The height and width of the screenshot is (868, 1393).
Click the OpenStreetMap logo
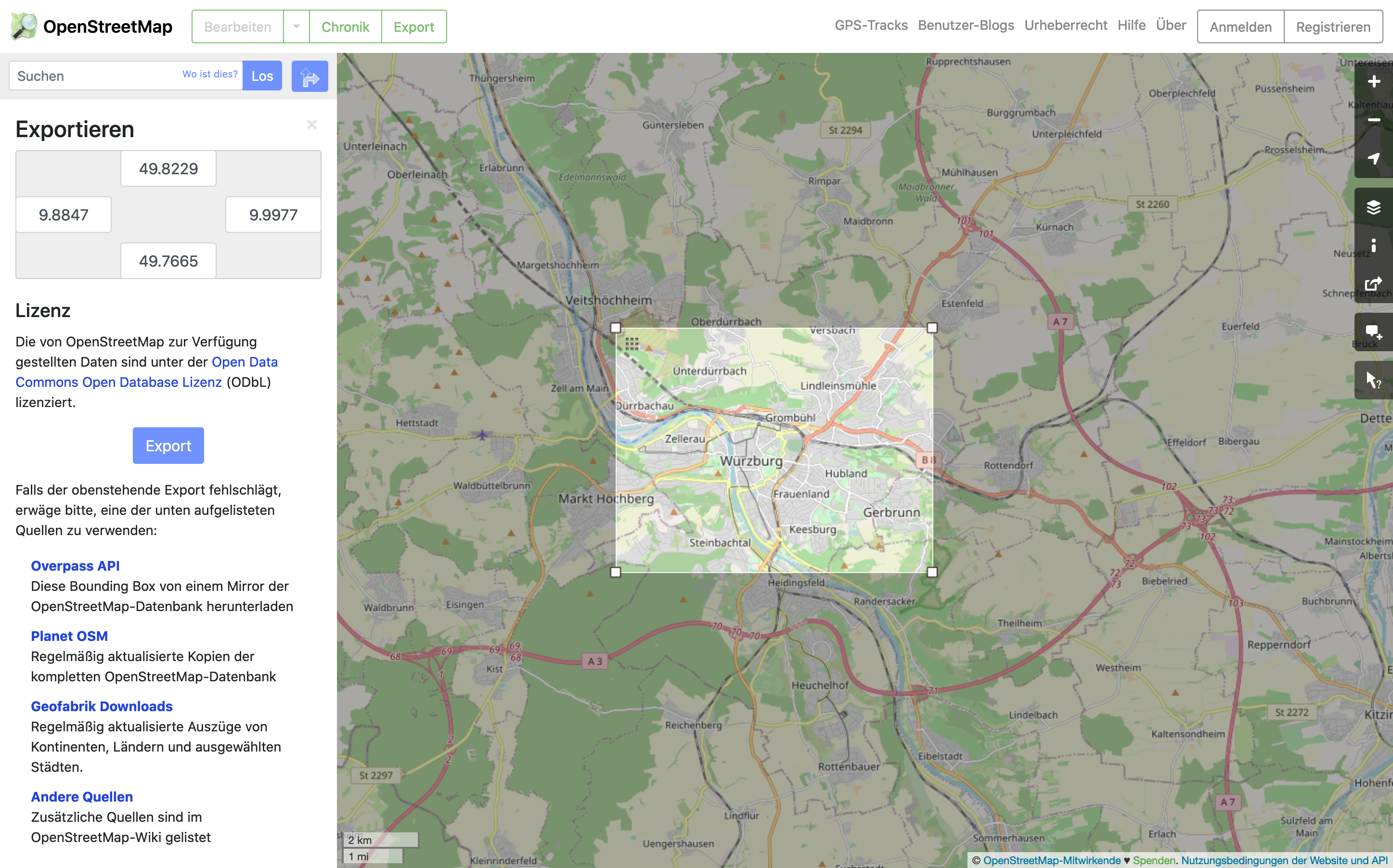click(x=92, y=26)
